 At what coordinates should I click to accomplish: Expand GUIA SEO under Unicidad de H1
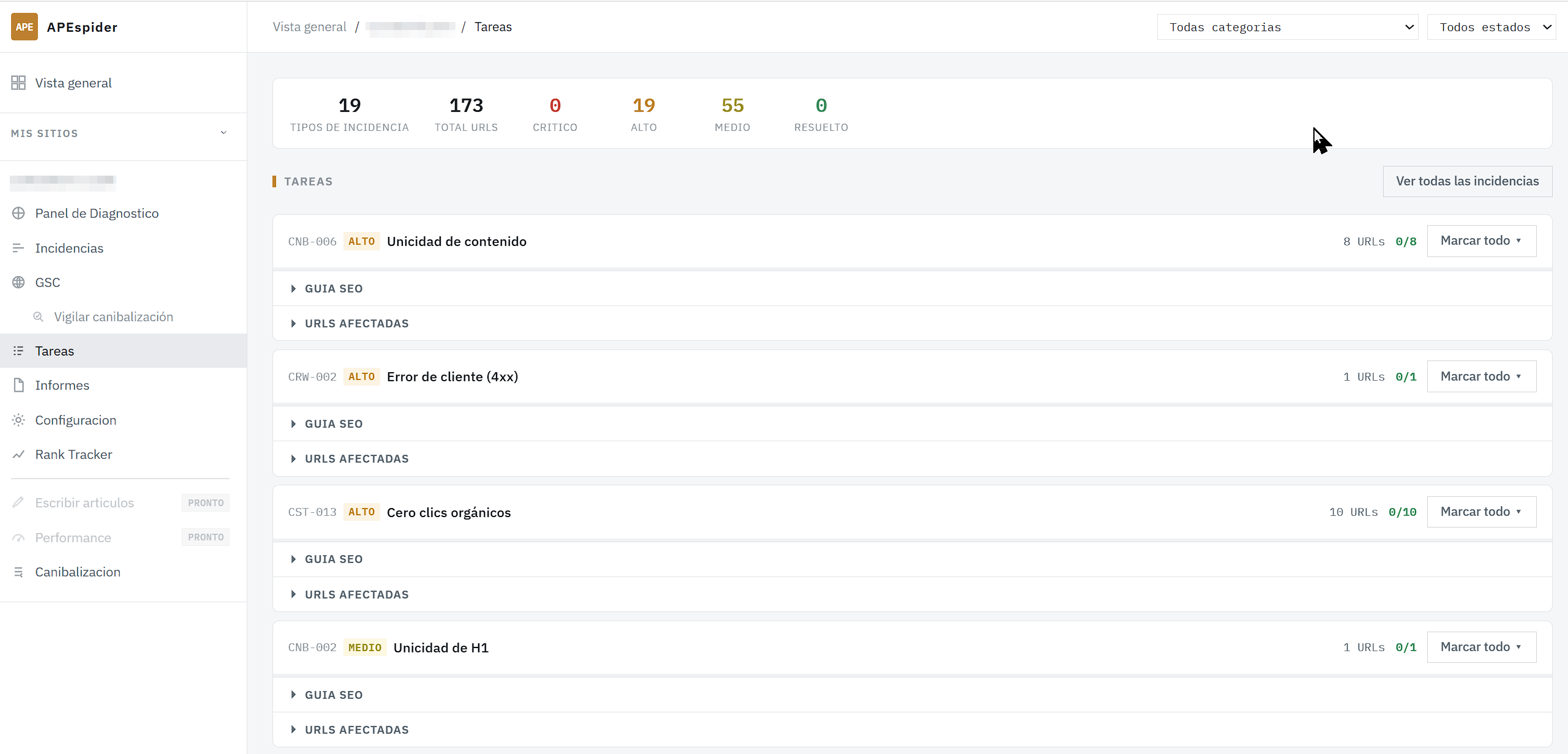click(x=912, y=695)
